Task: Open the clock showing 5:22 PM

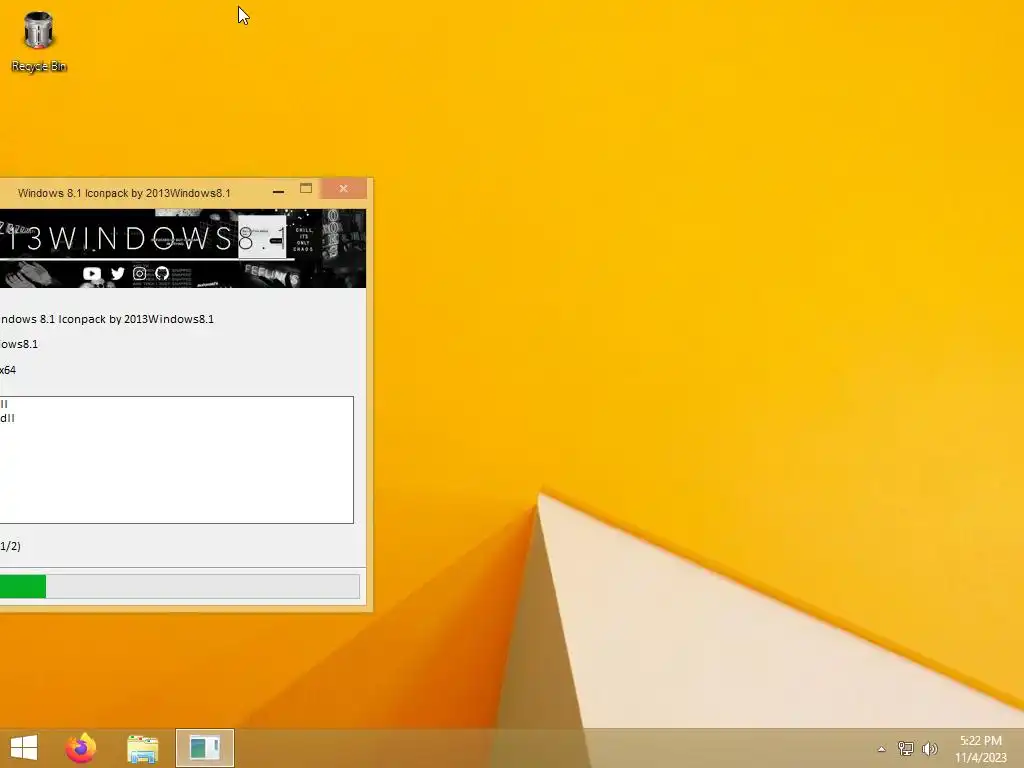Action: [980, 748]
